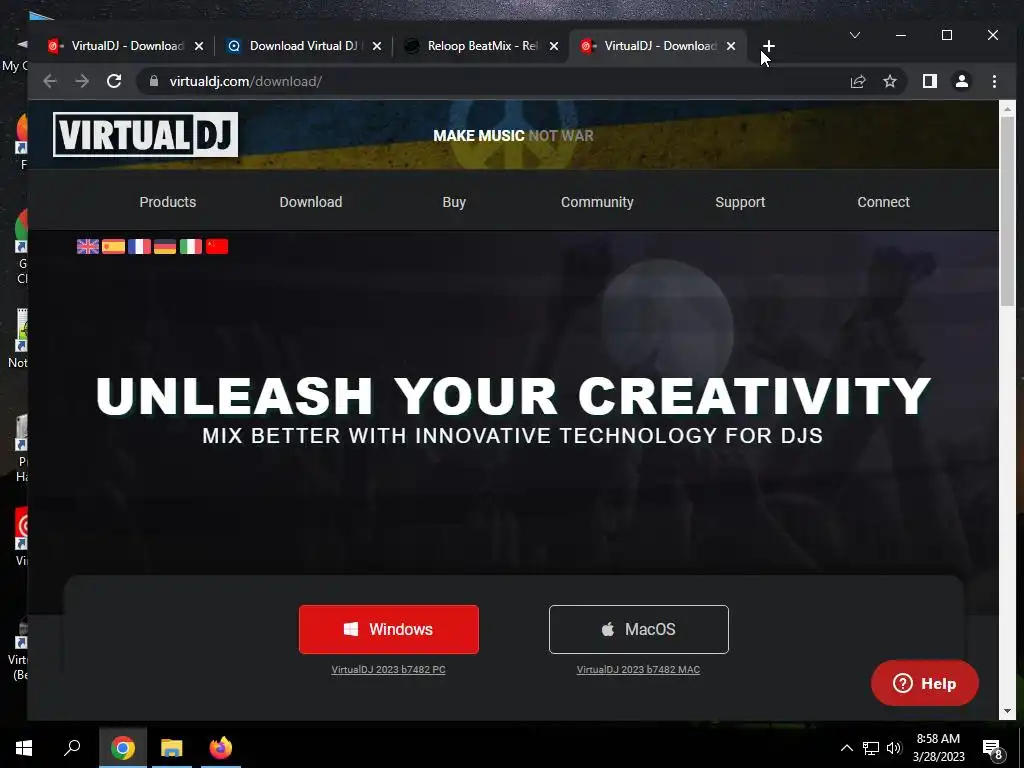Download VirtualDJ for MacOS
The image size is (1024, 768).
click(x=639, y=629)
